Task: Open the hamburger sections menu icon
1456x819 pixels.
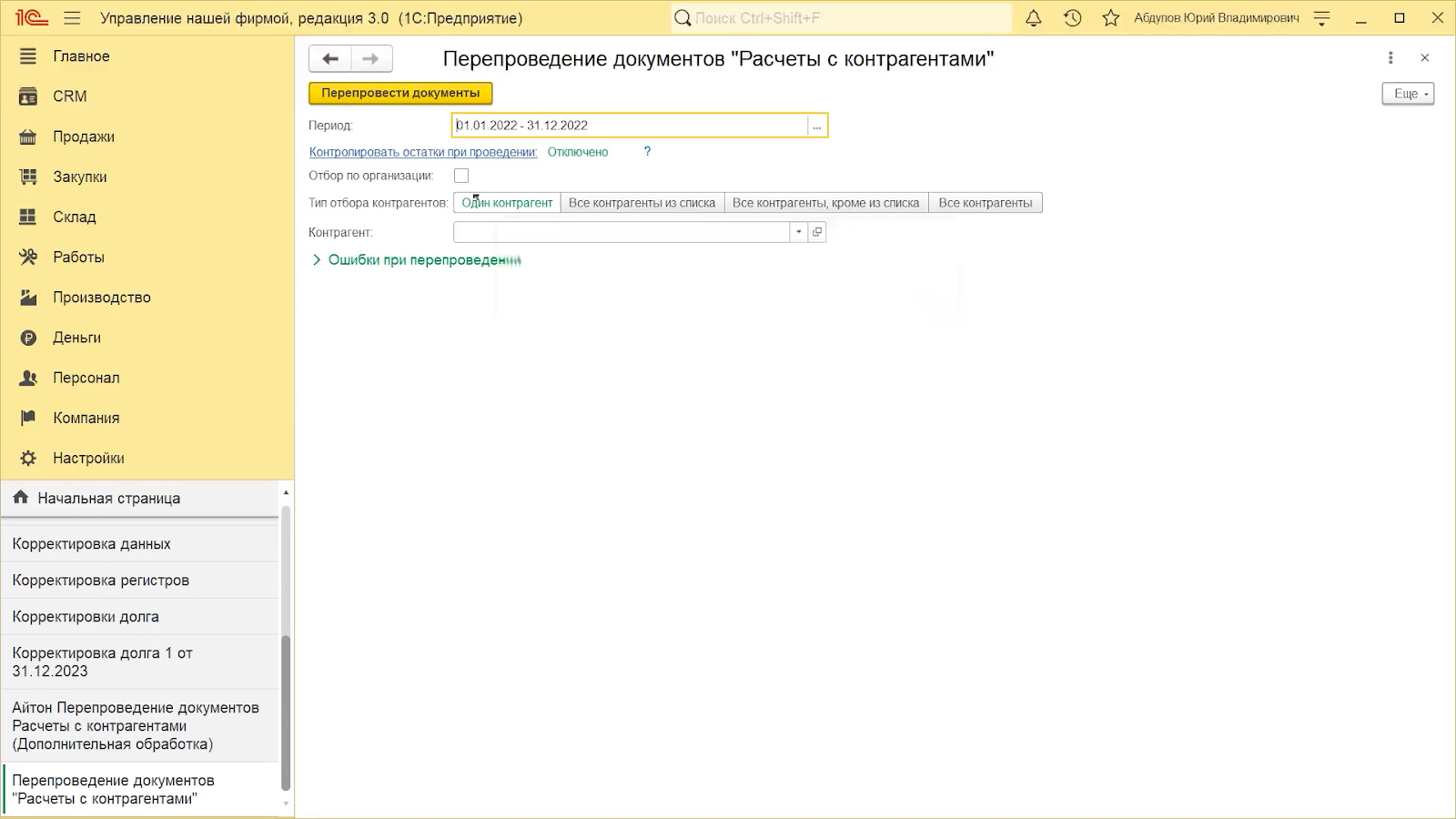Action: click(x=73, y=18)
